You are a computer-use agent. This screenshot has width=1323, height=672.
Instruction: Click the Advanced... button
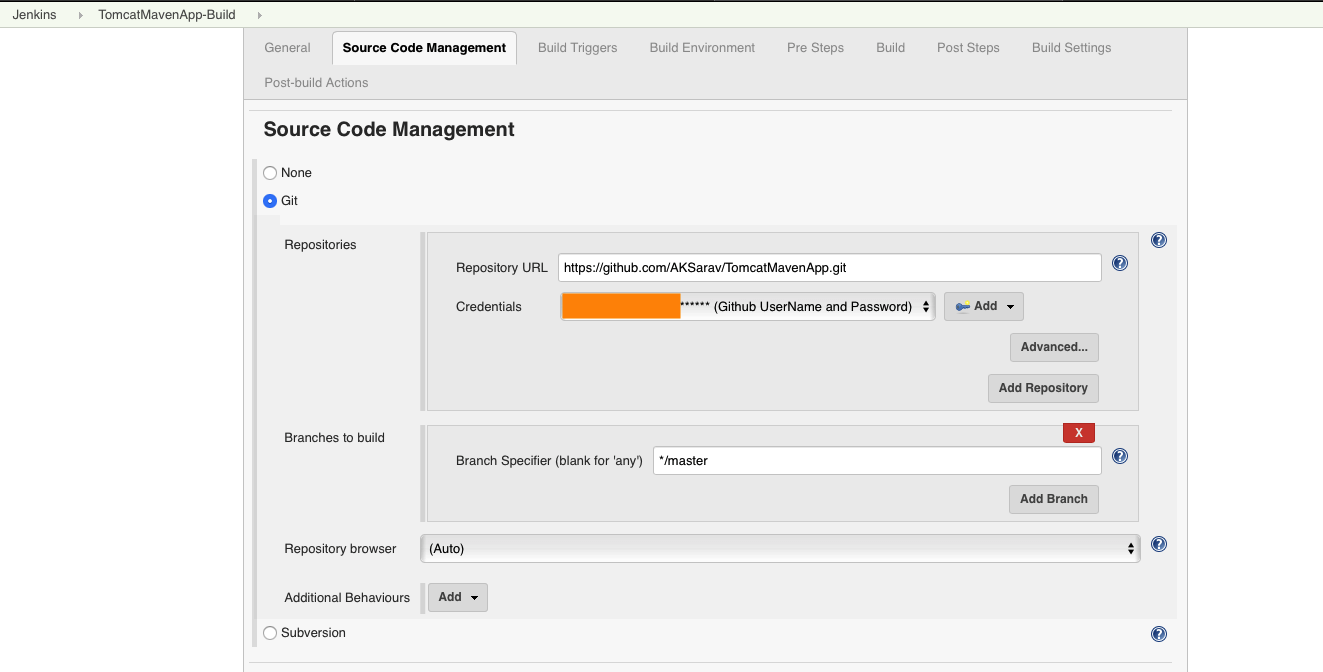pyautogui.click(x=1054, y=347)
